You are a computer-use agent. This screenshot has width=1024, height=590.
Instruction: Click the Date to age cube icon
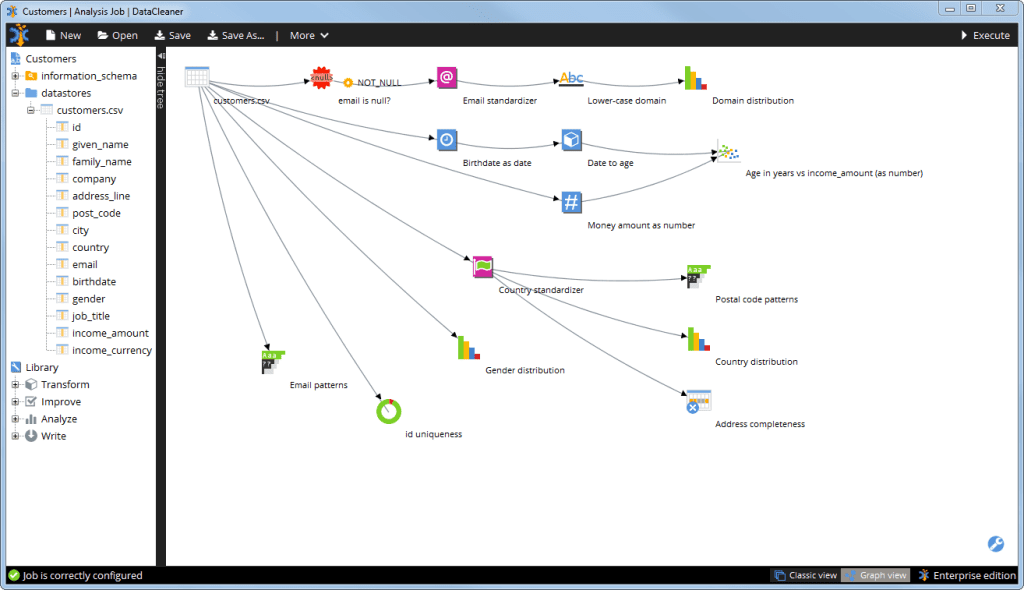(x=571, y=139)
